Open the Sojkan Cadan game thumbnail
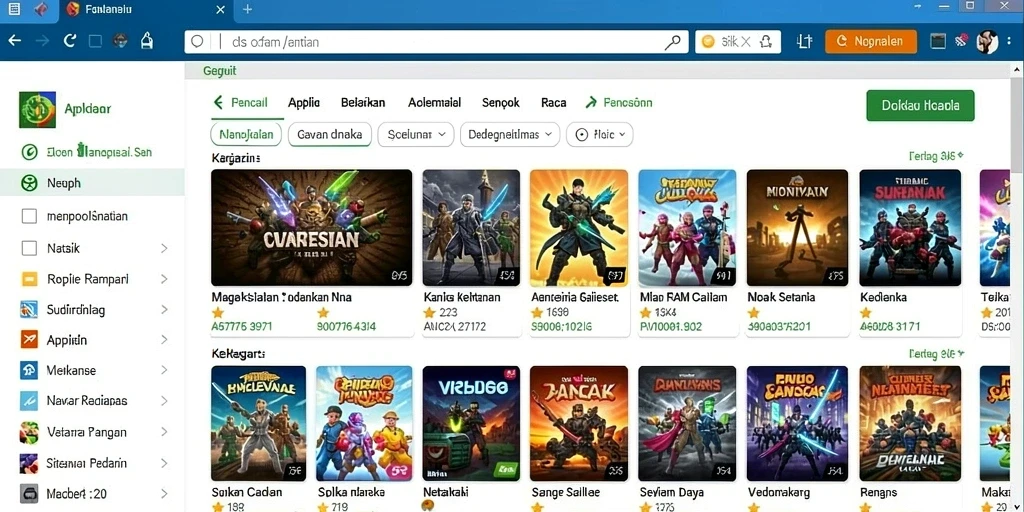 click(259, 423)
